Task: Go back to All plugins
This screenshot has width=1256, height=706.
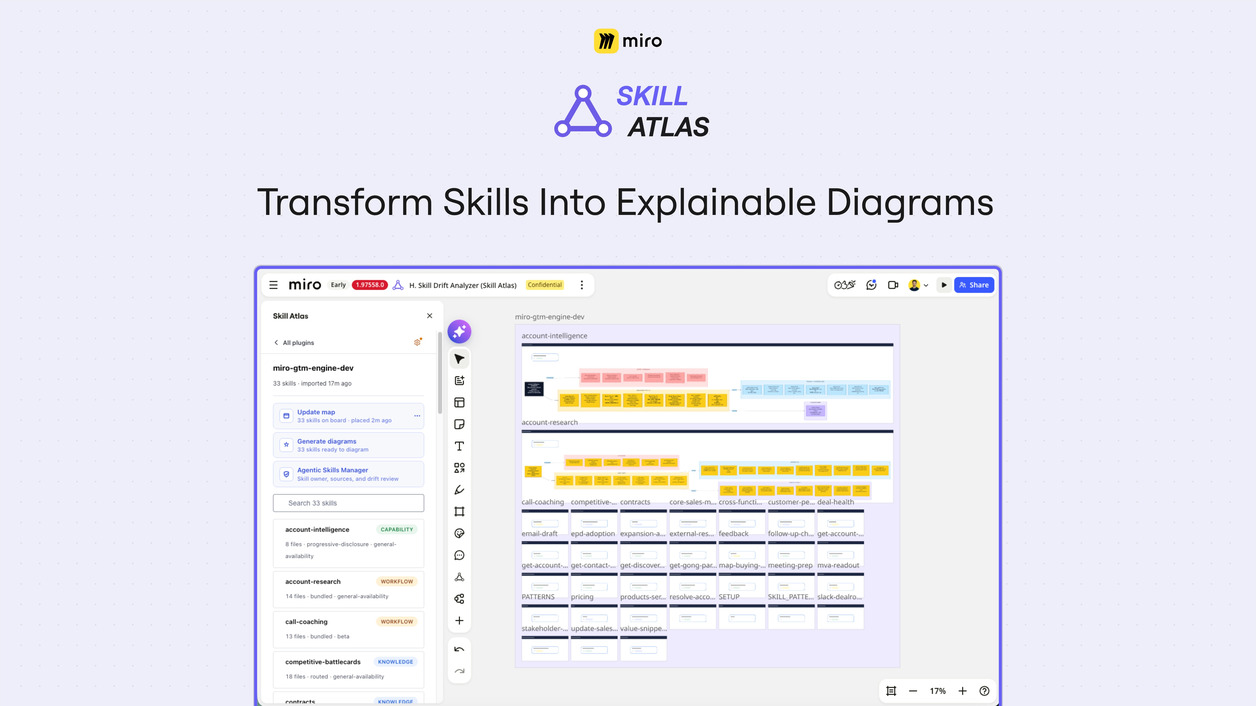Action: point(294,343)
